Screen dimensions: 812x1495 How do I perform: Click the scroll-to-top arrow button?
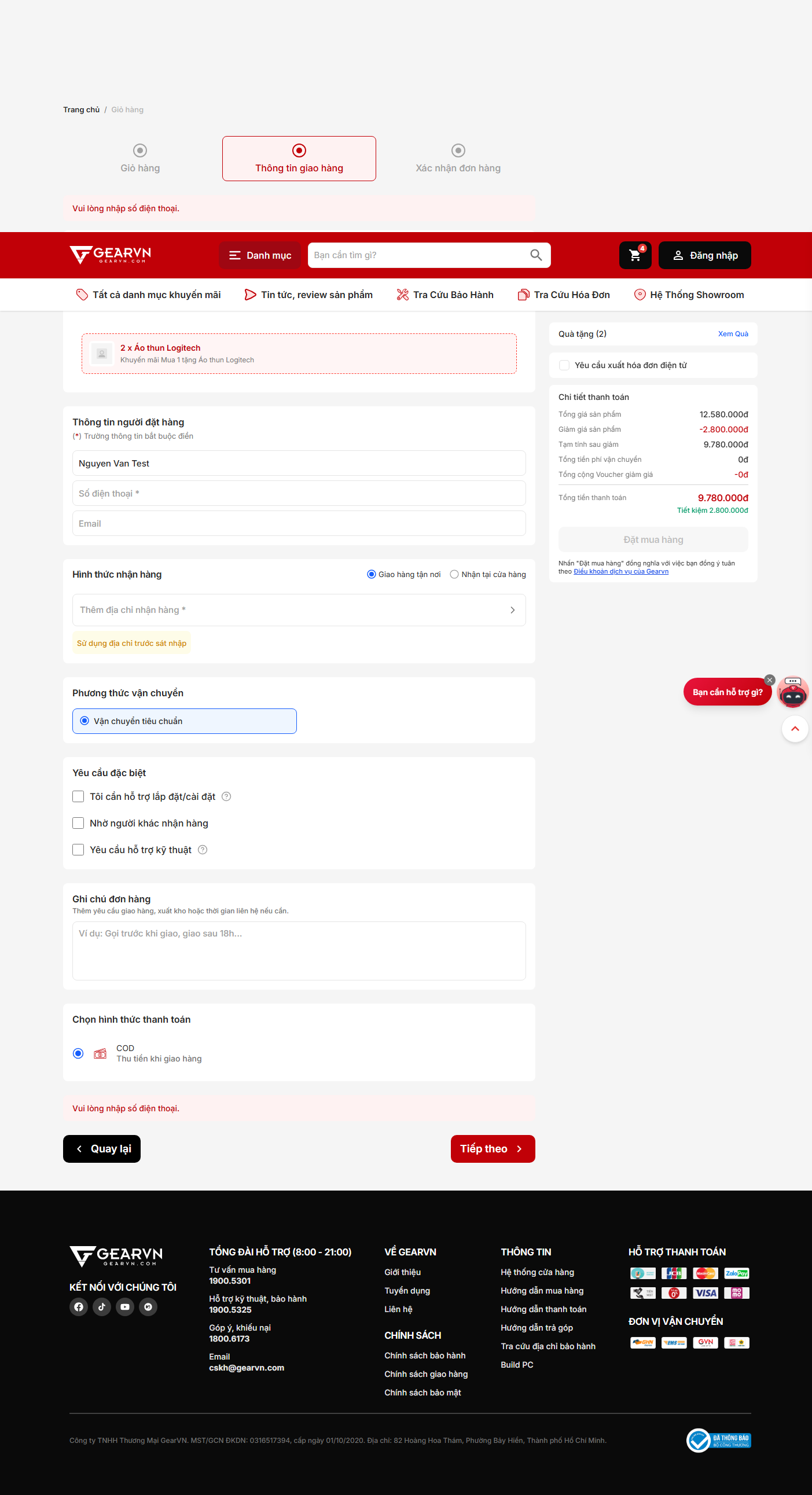click(795, 729)
